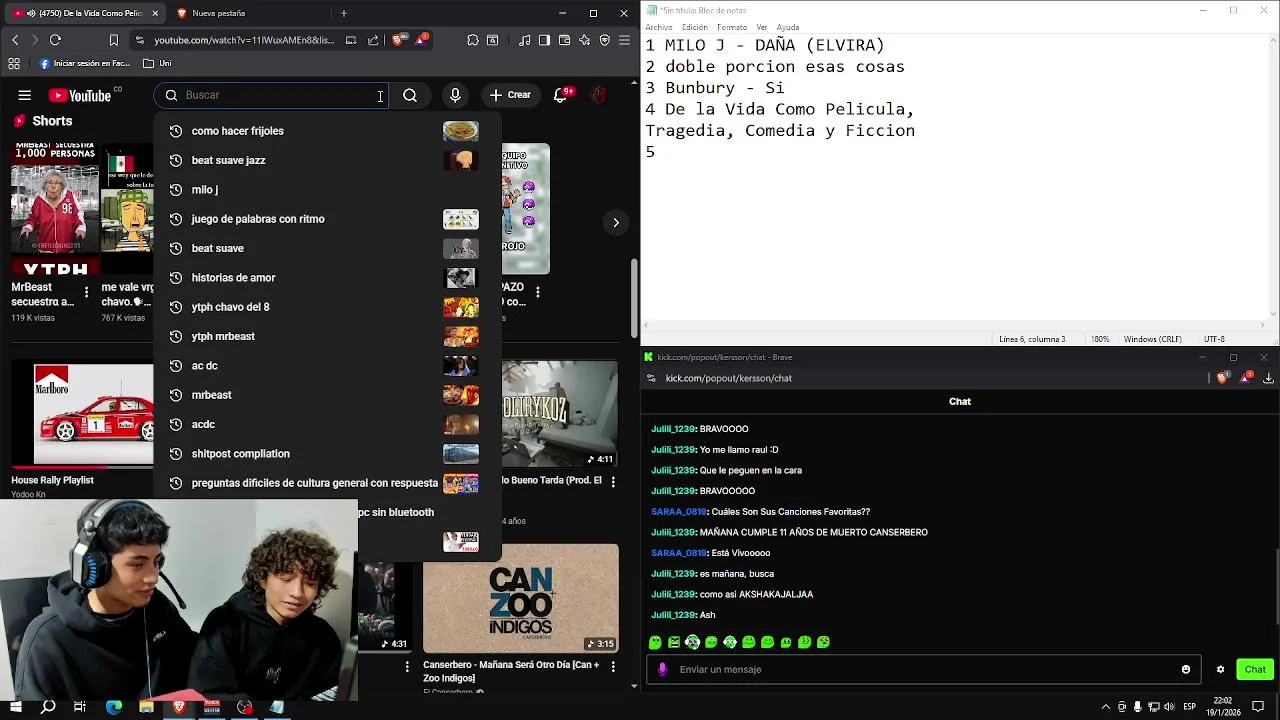Click the Enviar un mensaje chat field
1280x720 pixels.
(925, 669)
